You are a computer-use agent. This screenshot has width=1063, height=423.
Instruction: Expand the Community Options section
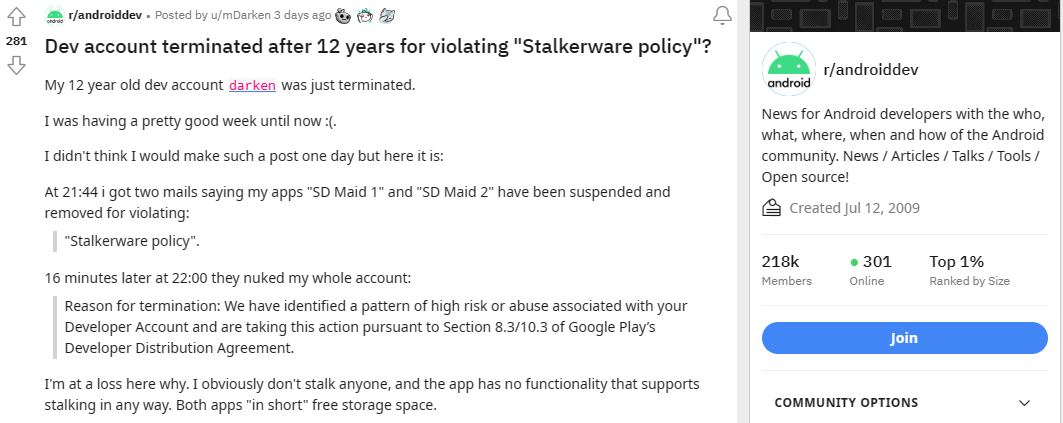tap(1023, 402)
